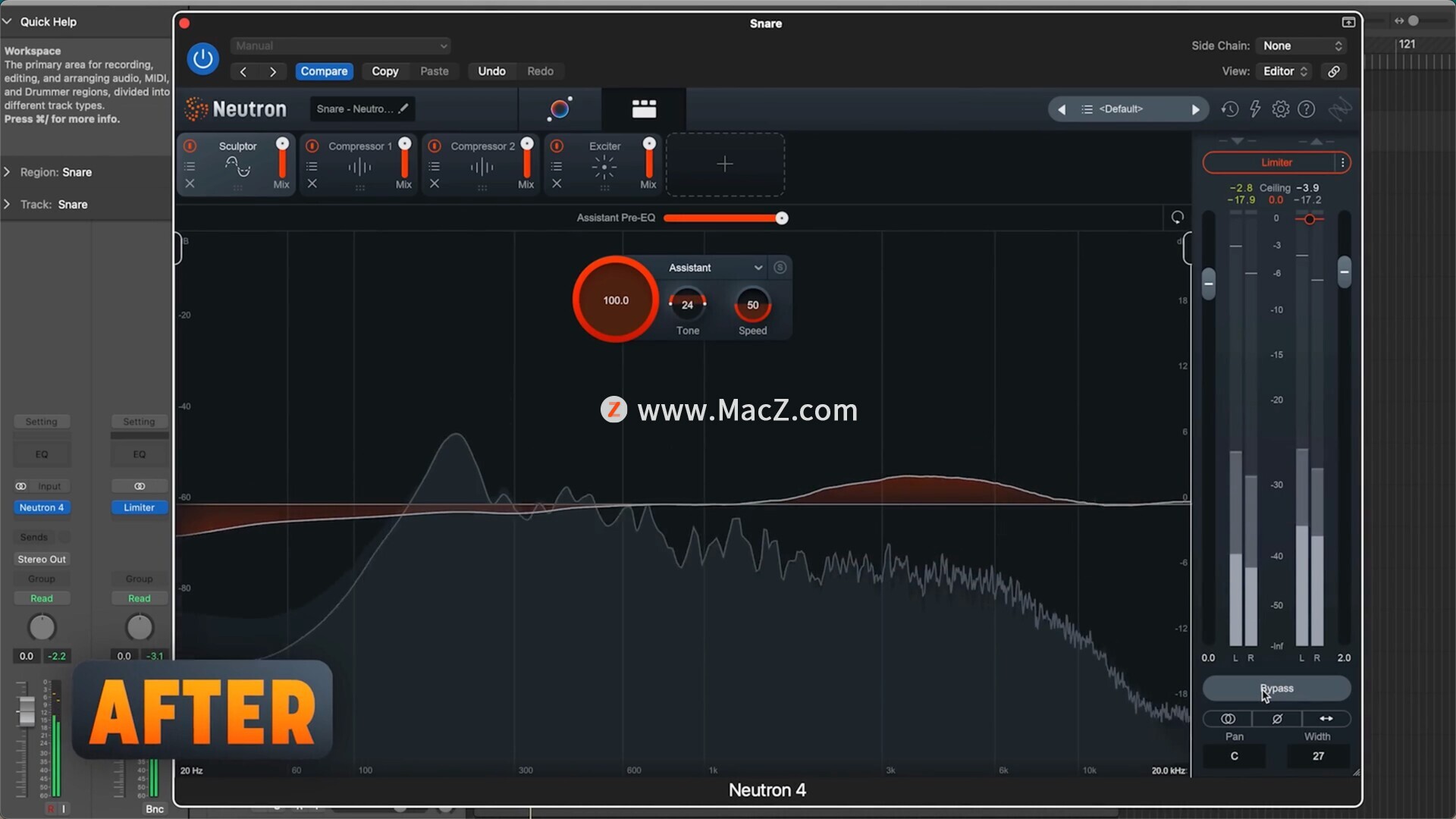Click the Bypass button
The image size is (1456, 819).
point(1276,689)
